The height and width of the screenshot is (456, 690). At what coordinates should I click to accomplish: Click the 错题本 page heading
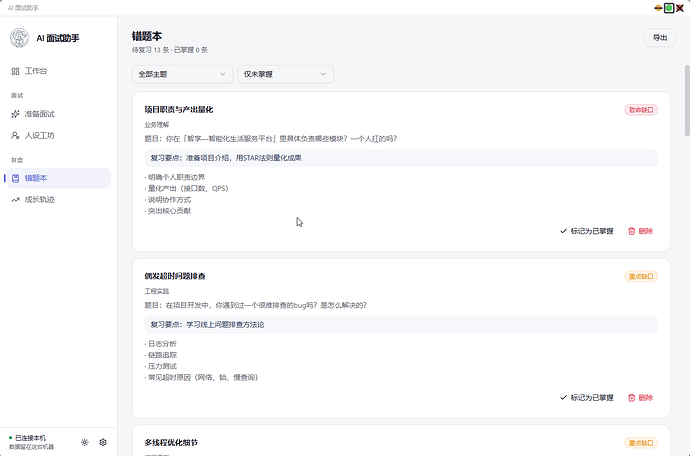(147, 36)
